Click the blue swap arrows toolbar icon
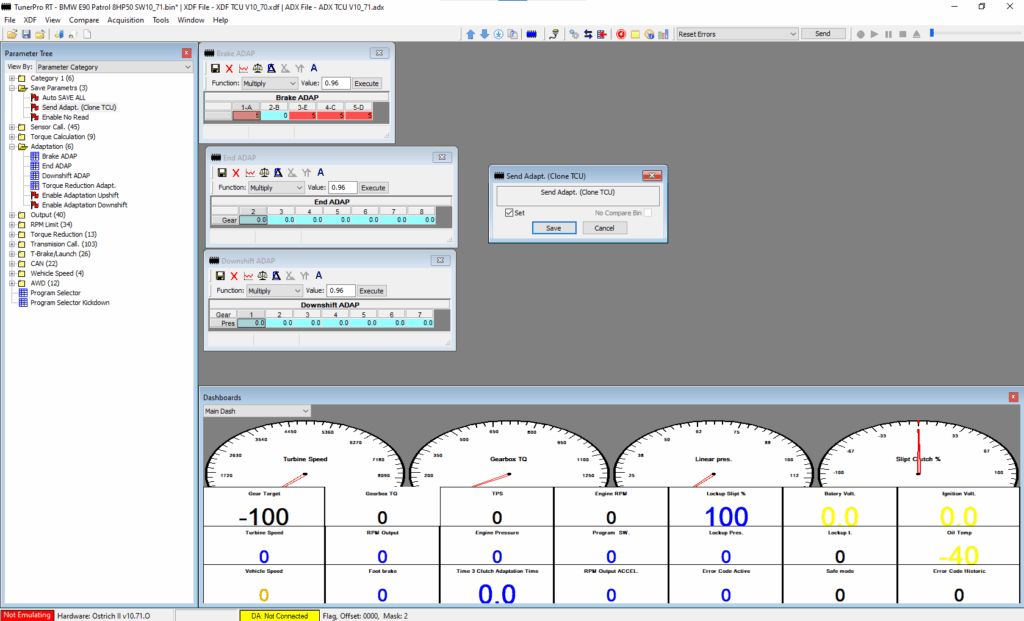Screen dimensions: 1024x621 tap(588, 34)
